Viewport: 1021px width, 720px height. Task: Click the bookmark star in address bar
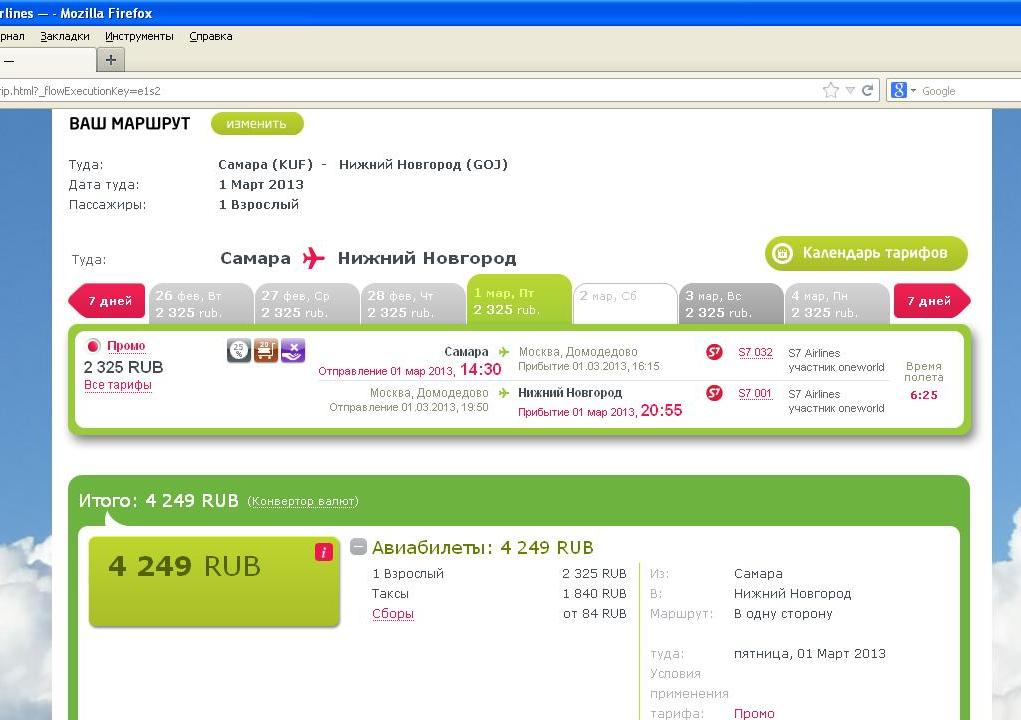(830, 90)
